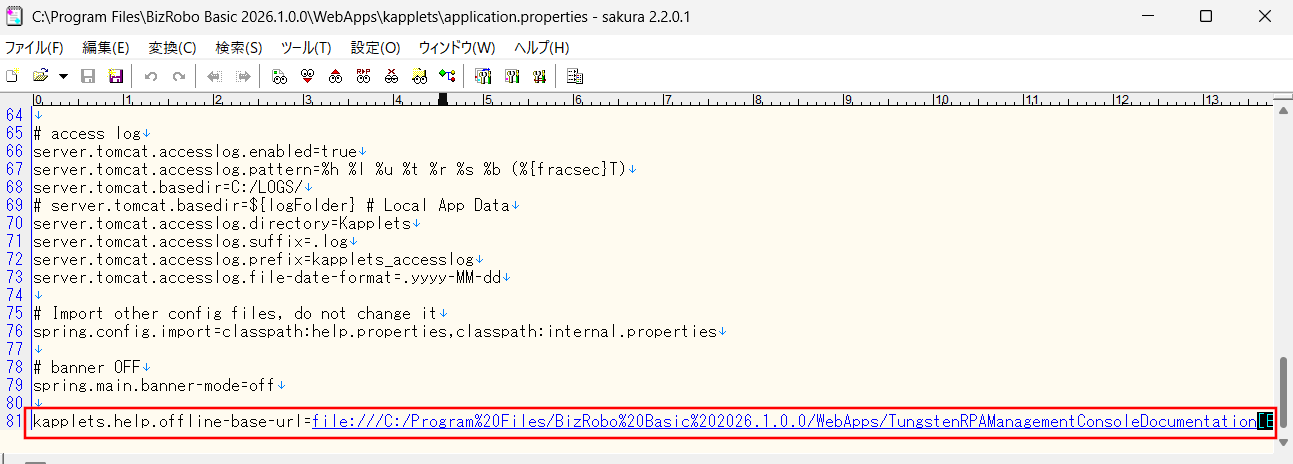Click the Outline analysis tree icon
This screenshot has width=1293, height=464.
[447, 76]
